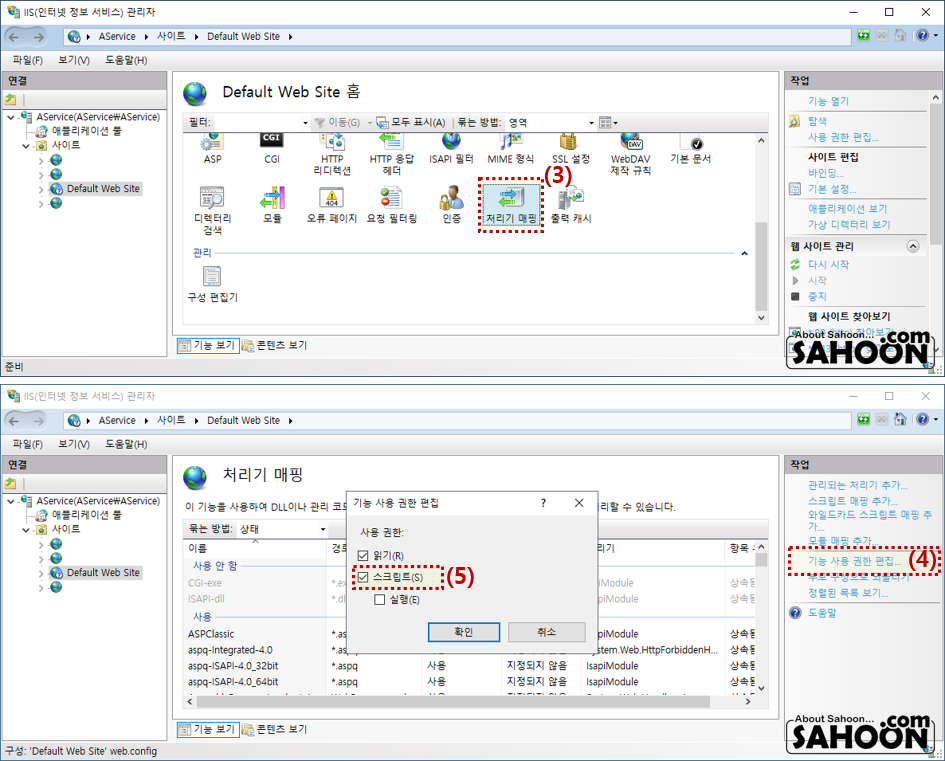Toggle the 스크립트(S) permission checkbox
This screenshot has width=945, height=761.
pyautogui.click(x=364, y=577)
